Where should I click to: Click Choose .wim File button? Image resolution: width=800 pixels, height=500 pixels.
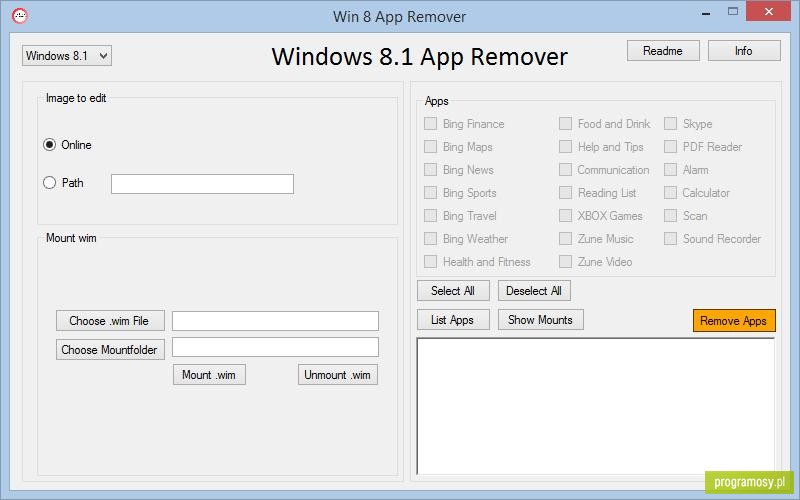110,321
